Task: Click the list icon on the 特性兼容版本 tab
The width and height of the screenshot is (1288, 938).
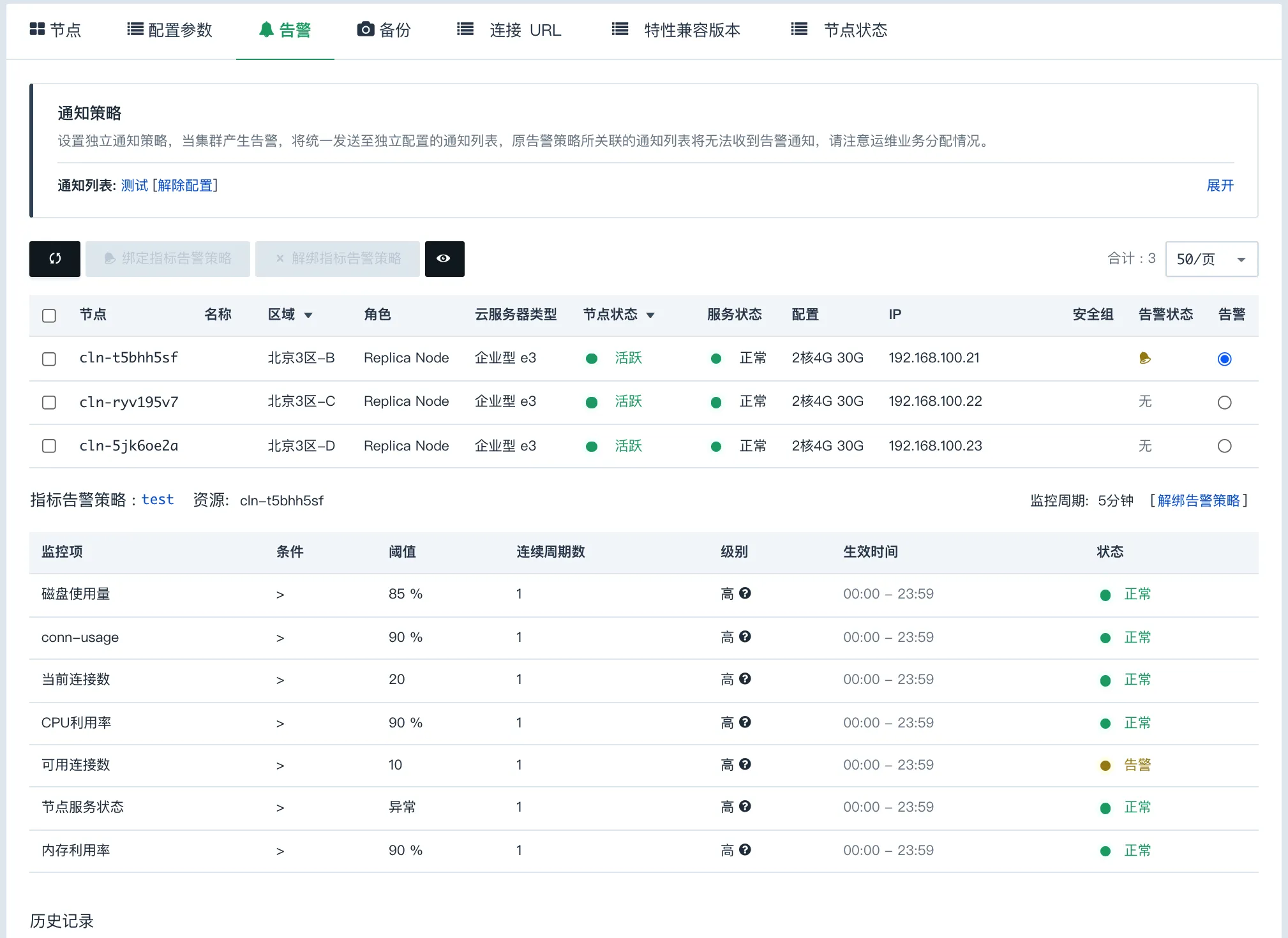Action: (x=618, y=29)
